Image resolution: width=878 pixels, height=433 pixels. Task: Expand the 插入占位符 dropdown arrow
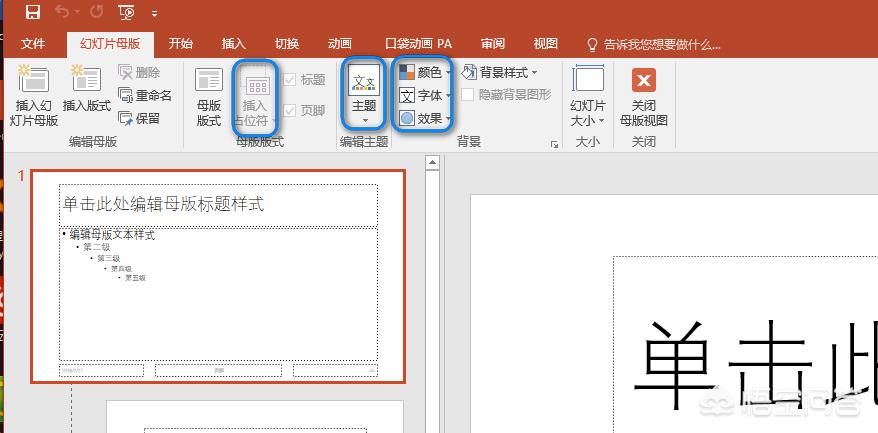click(x=274, y=120)
